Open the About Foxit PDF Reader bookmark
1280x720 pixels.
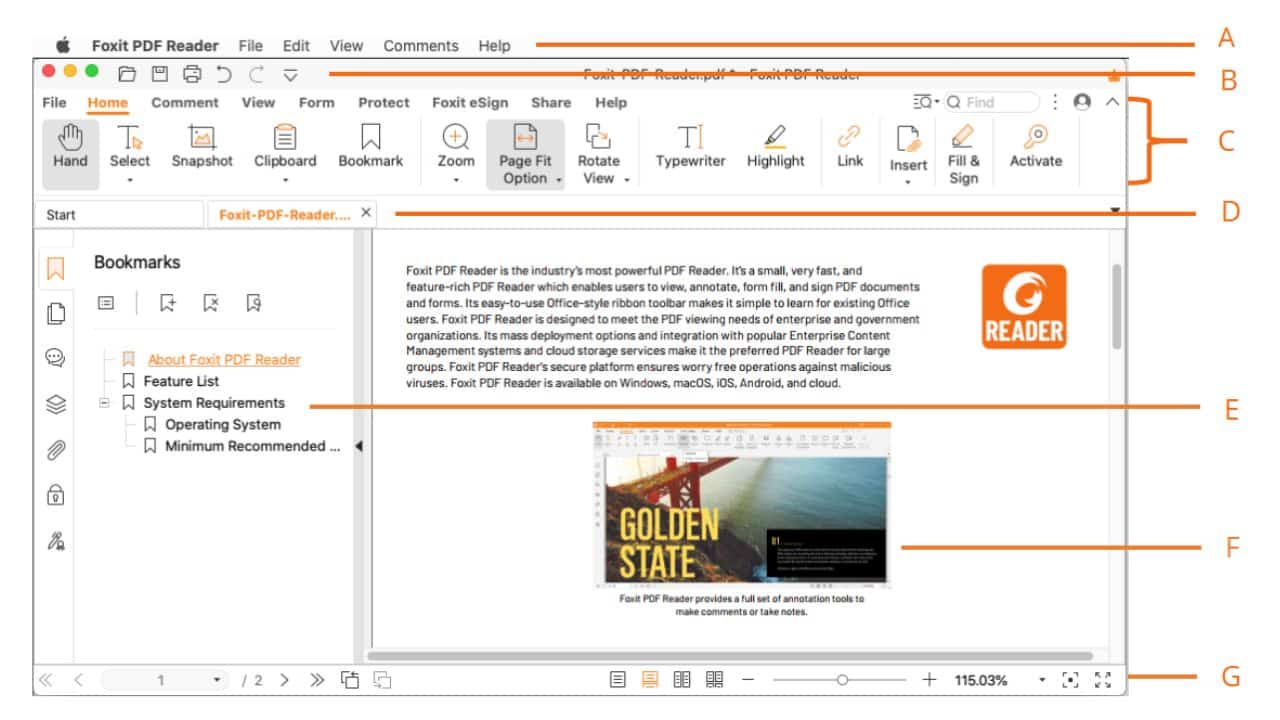223,359
